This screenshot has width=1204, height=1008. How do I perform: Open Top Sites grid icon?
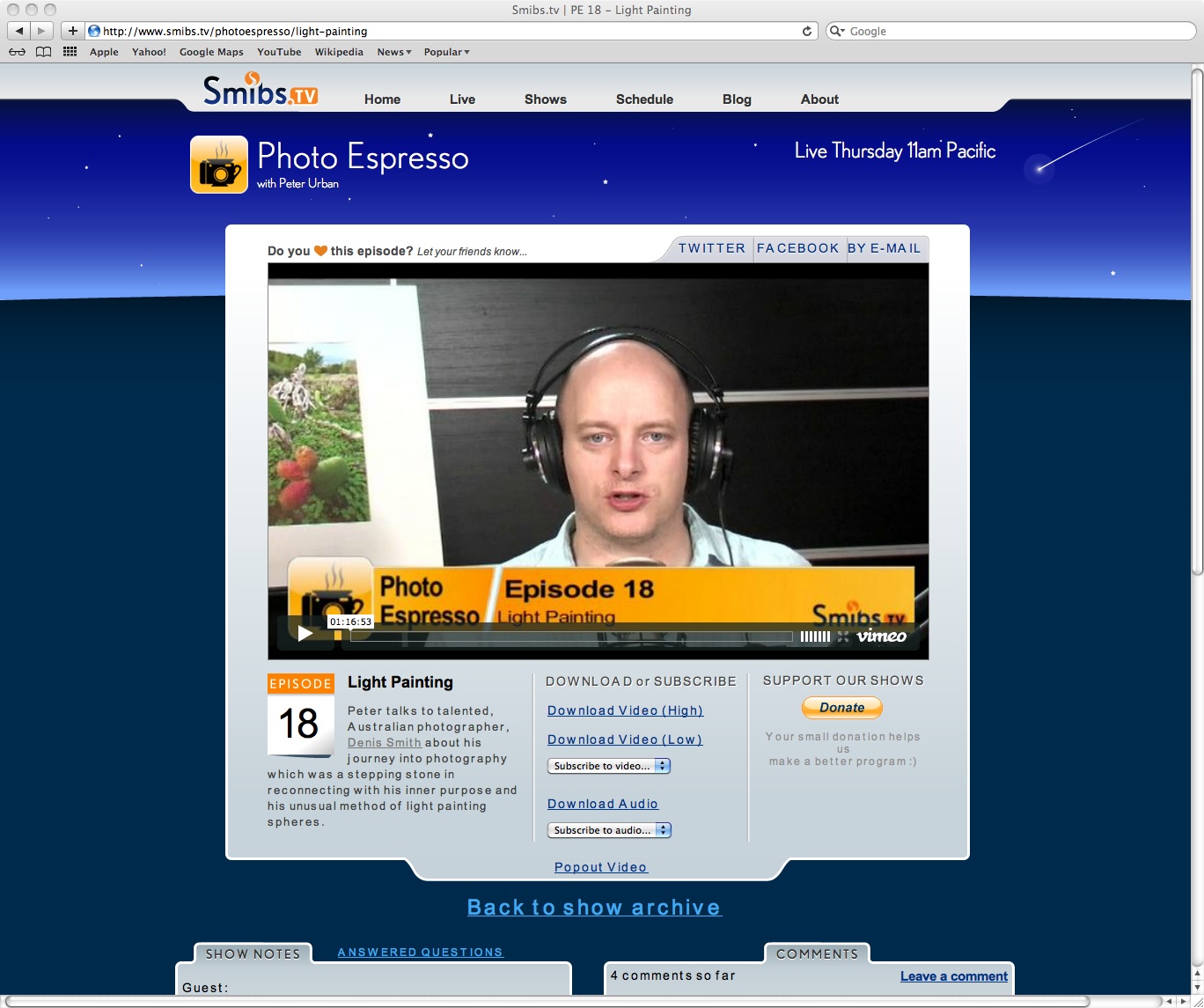tap(70, 52)
